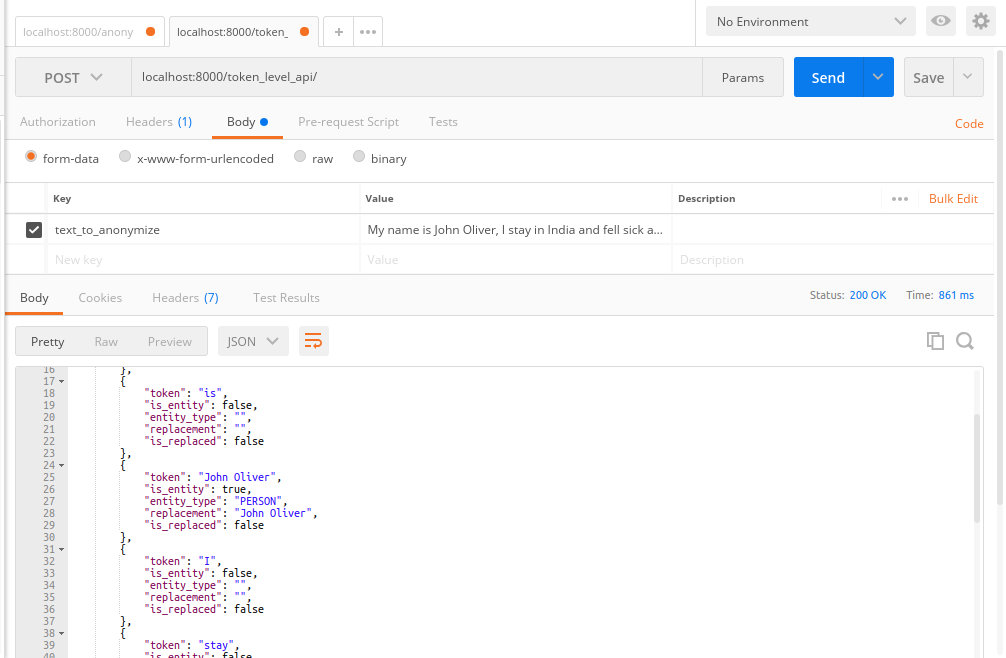Viewport: 1006px width, 658px height.
Task: Open the request Body tab
Action: (x=247, y=122)
